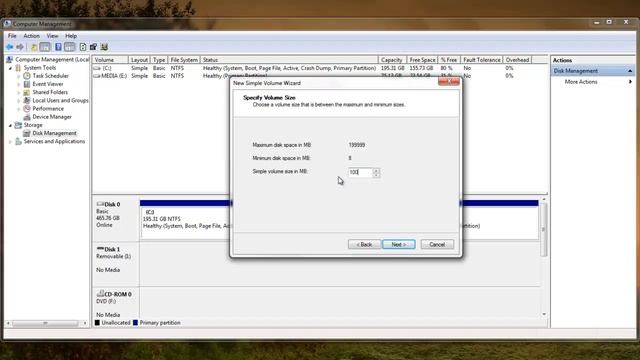Viewport: 640px width, 360px height.
Task: Toggle the Show/Hide Action Pane icon
Action: pyautogui.click(x=69, y=47)
